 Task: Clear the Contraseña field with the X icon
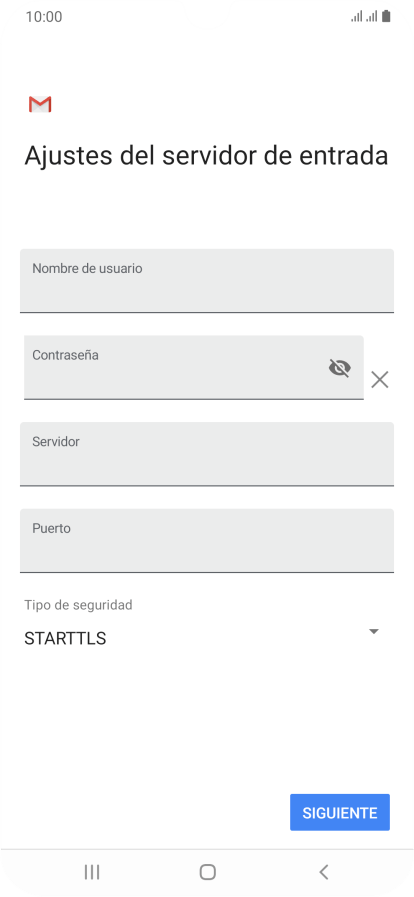coord(380,379)
